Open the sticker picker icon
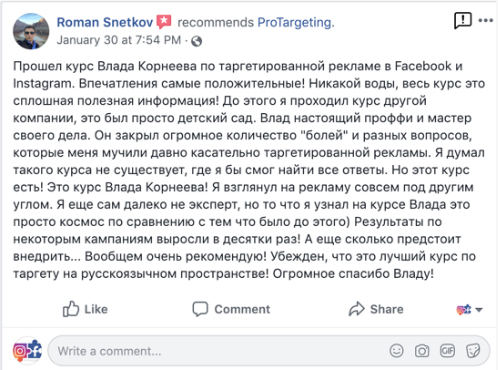Image resolution: width=498 pixels, height=370 pixels. (473, 351)
